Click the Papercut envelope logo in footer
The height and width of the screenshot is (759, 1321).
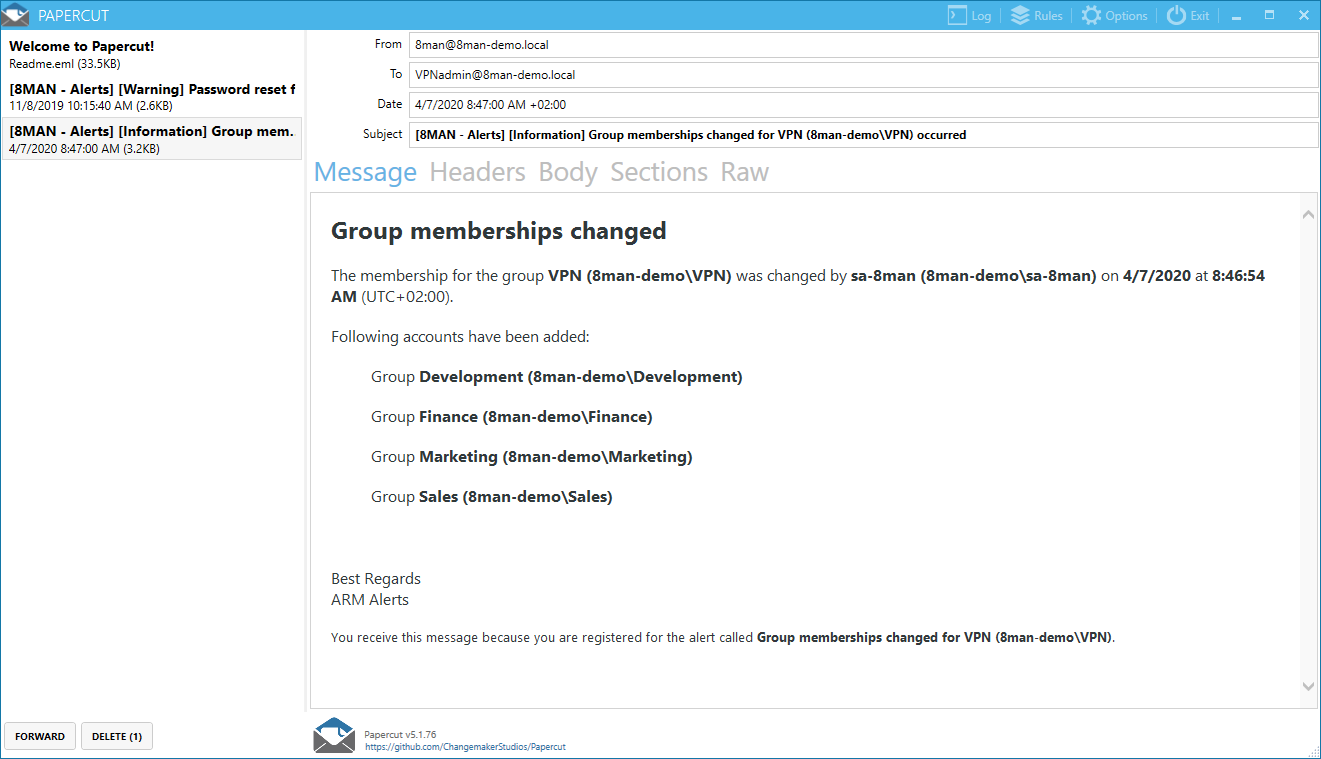(x=334, y=735)
